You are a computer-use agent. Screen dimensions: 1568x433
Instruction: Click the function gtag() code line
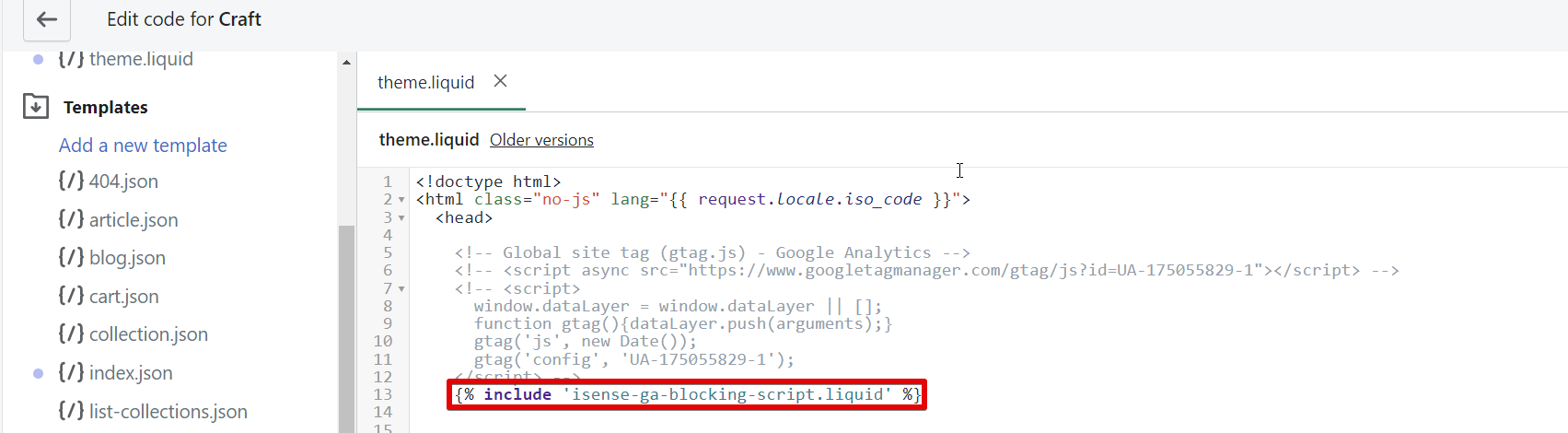683,323
